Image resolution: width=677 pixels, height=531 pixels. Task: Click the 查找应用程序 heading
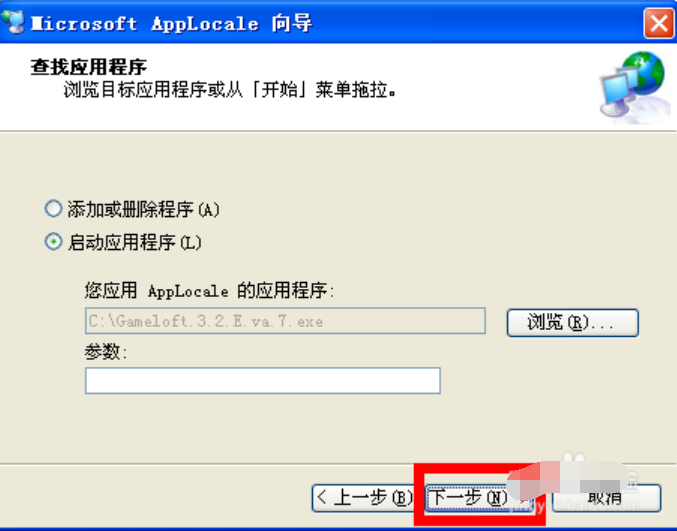(x=89, y=67)
